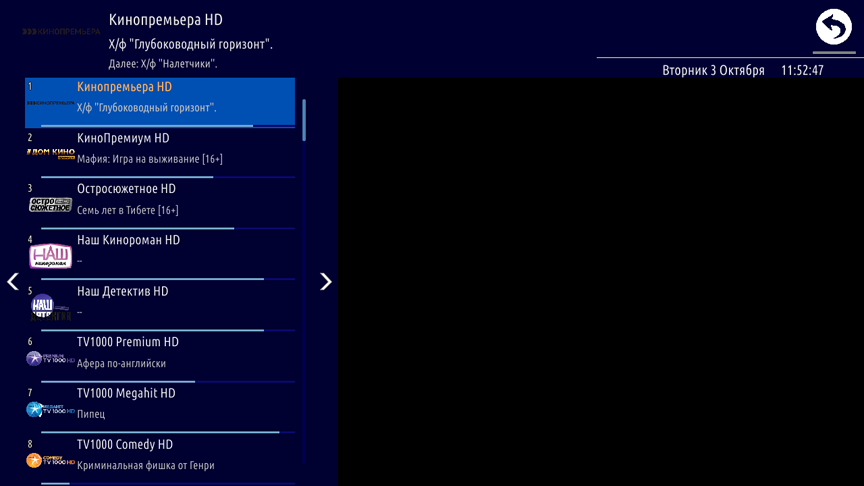Viewport: 864px width, 486px height.
Task: Click the Наш Кинороман logo
Action: pos(50,256)
